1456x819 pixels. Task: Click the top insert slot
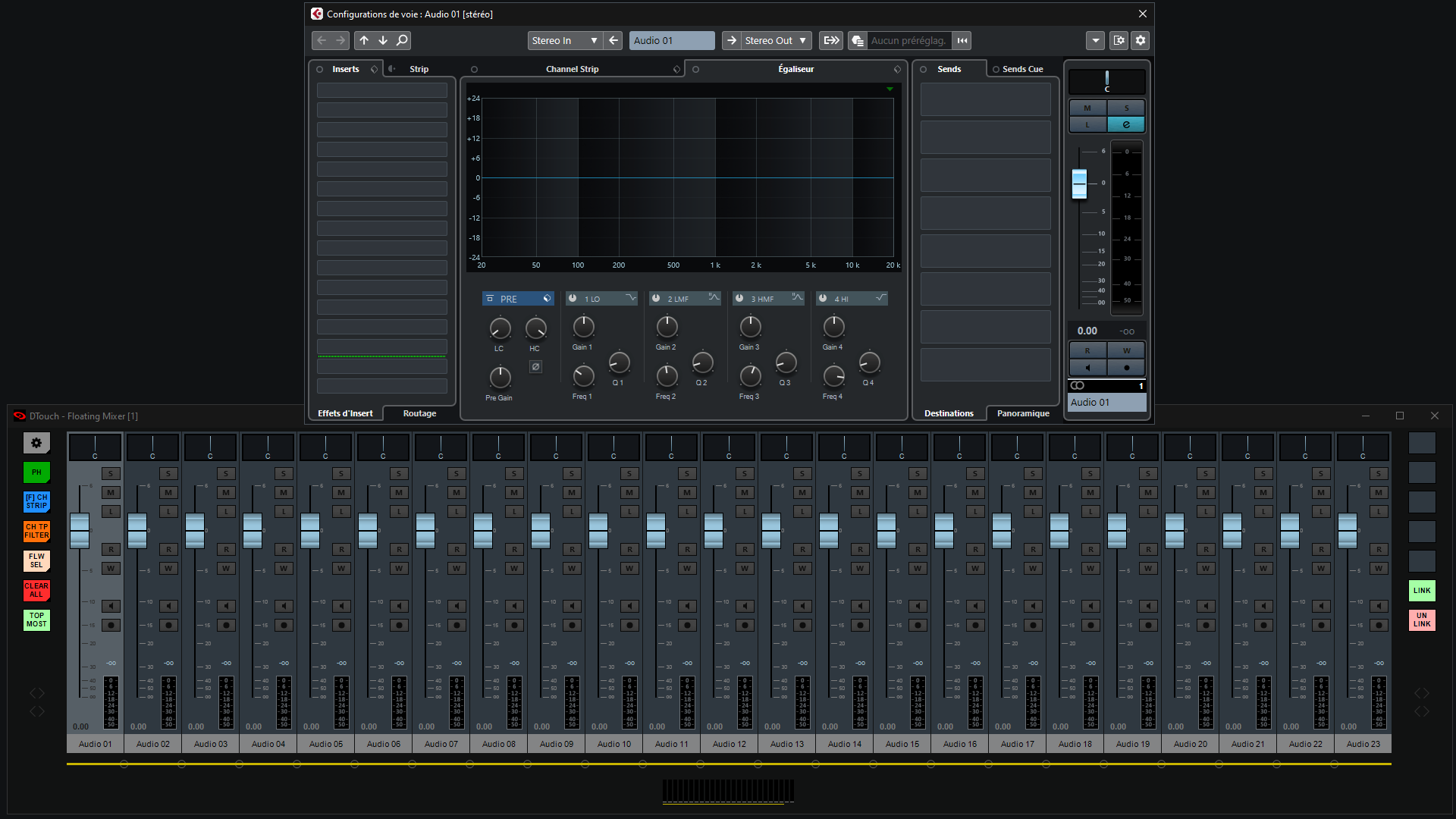point(381,90)
